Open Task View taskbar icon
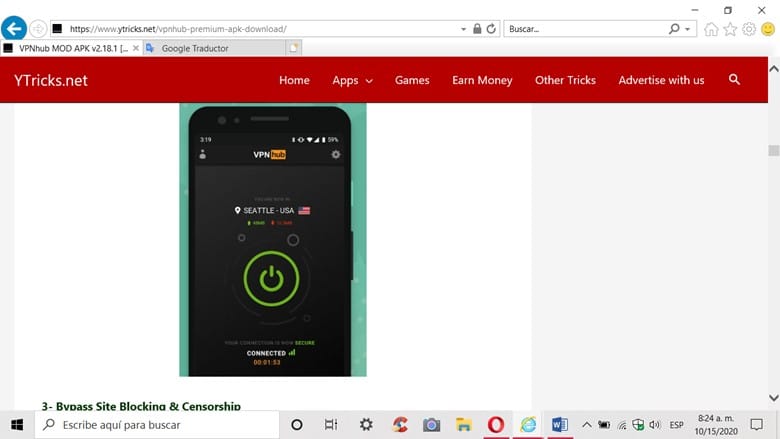This screenshot has width=780, height=439. [x=331, y=425]
